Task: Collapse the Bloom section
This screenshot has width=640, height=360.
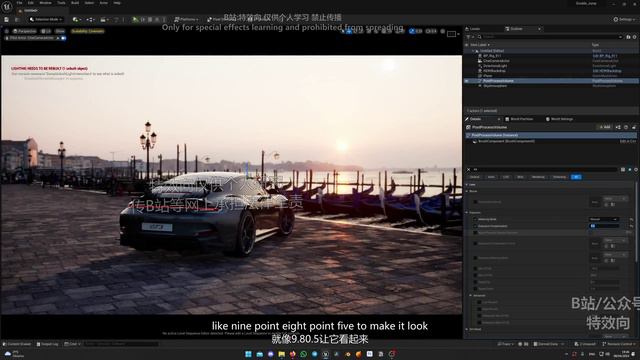Action: [467, 191]
